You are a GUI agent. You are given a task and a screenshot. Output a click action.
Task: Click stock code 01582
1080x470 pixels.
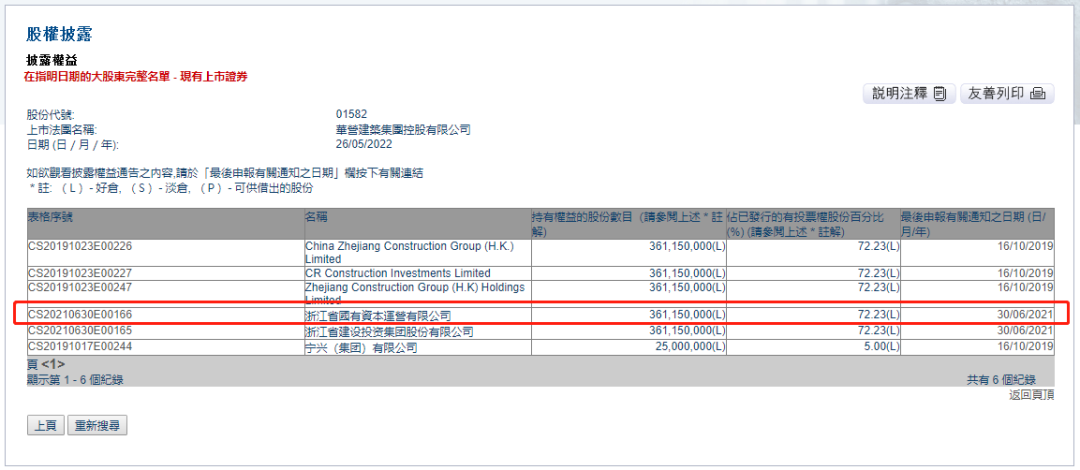351,114
